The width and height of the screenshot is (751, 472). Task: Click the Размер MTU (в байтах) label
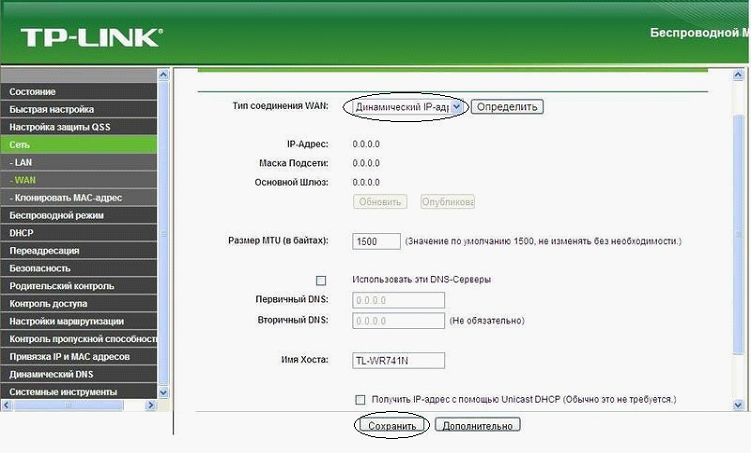coord(278,241)
